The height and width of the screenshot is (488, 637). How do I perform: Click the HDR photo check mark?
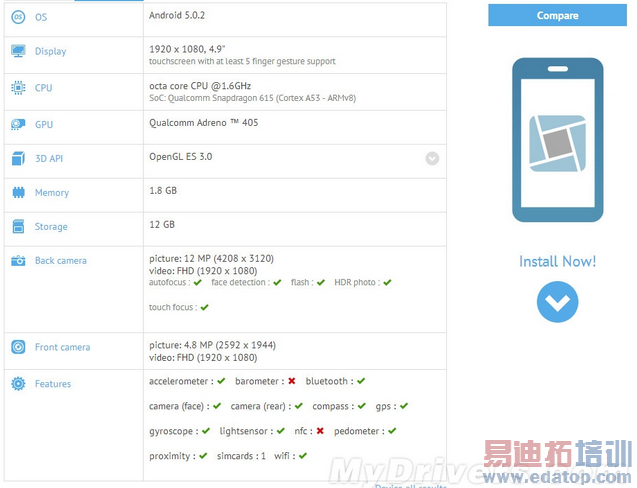pos(387,282)
